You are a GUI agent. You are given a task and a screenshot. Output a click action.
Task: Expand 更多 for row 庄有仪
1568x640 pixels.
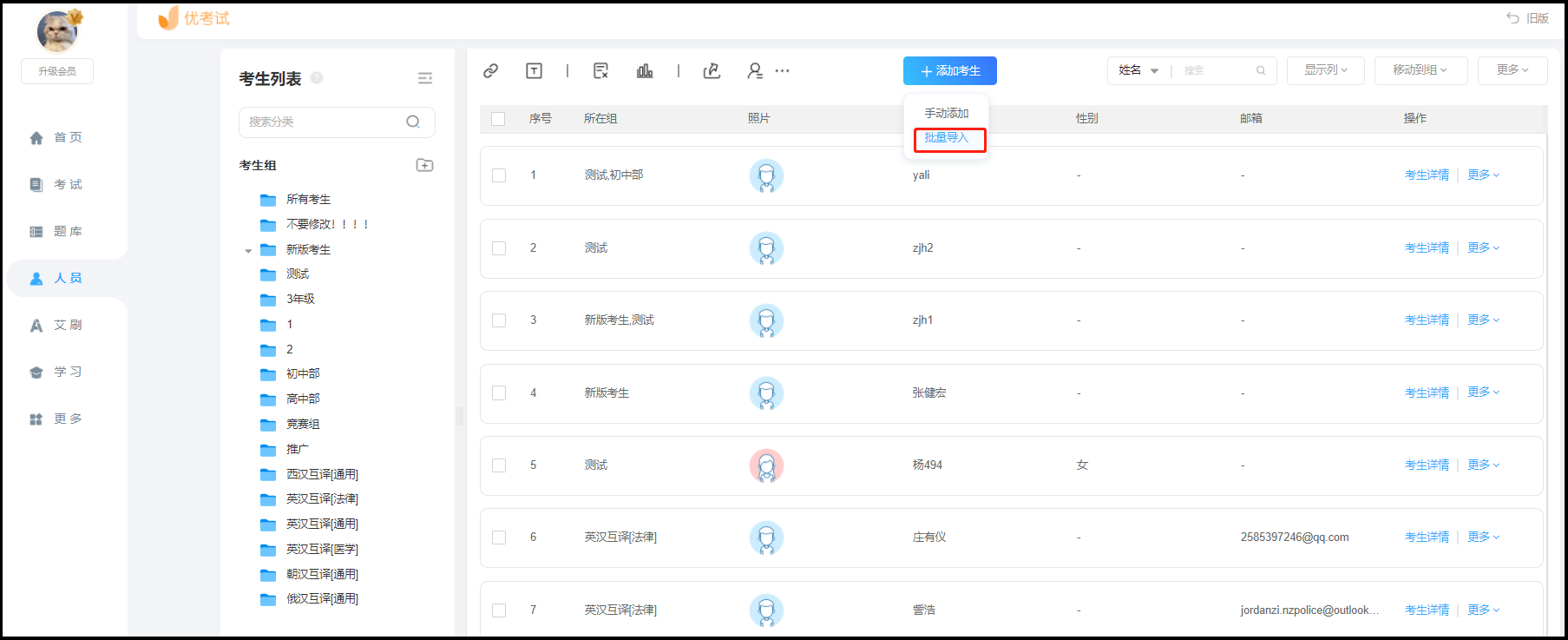[1483, 538]
